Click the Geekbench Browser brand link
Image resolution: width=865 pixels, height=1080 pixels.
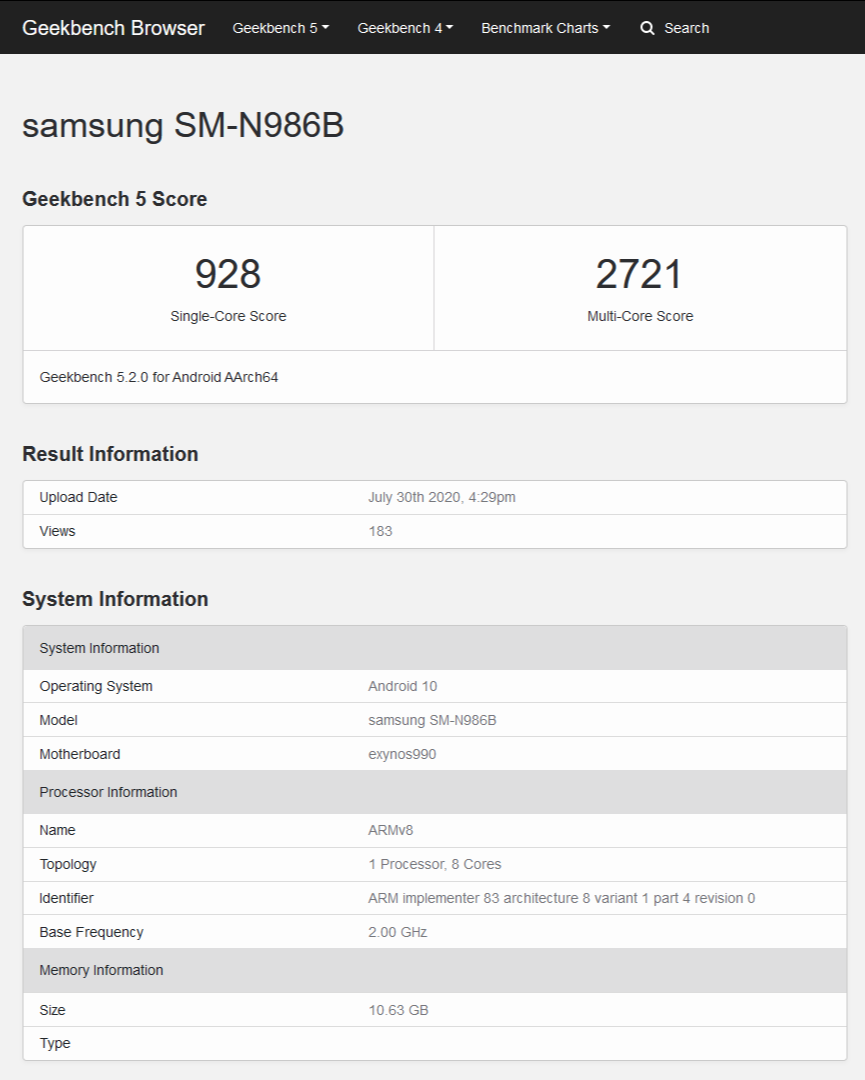(x=113, y=28)
